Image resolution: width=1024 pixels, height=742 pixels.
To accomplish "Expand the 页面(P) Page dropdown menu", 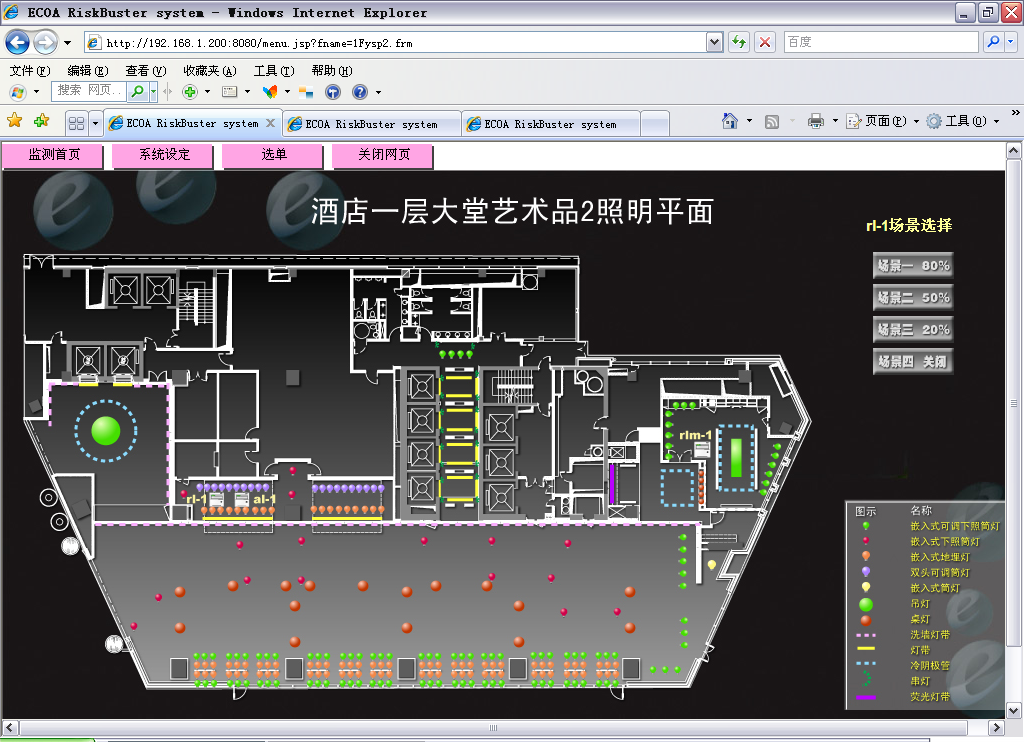I will pyautogui.click(x=882, y=121).
